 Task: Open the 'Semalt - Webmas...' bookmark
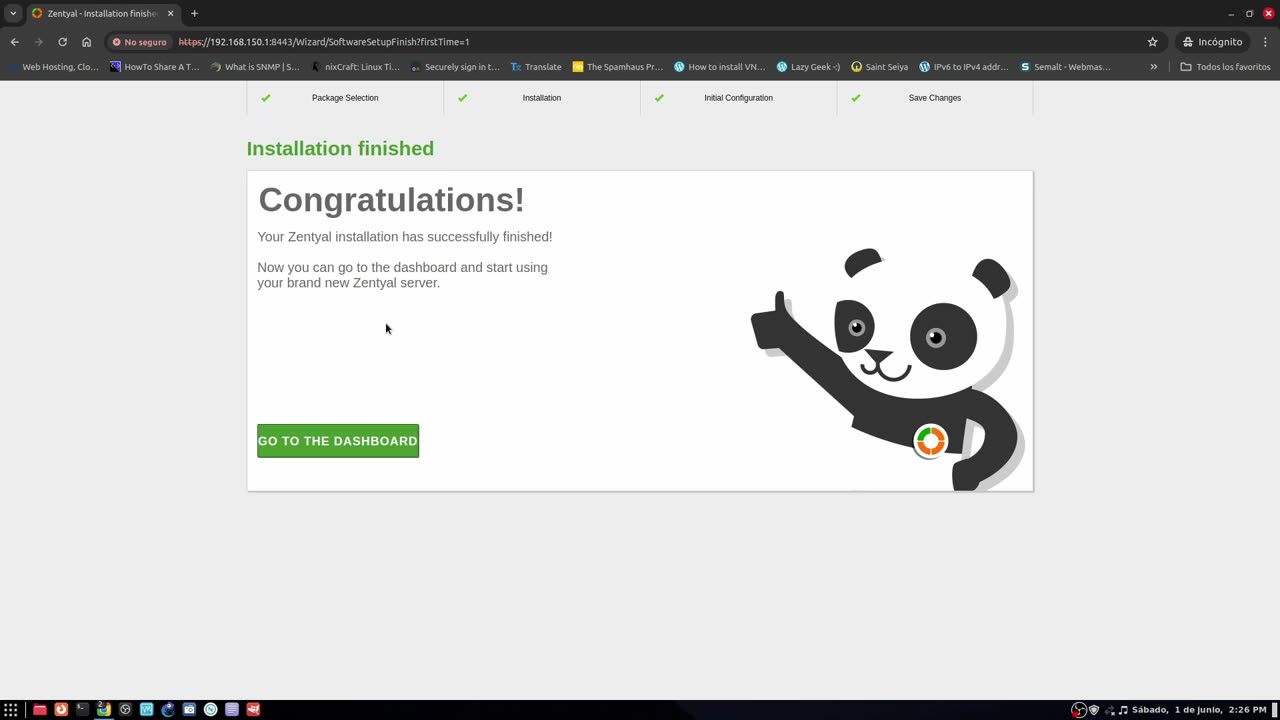coord(1065,67)
